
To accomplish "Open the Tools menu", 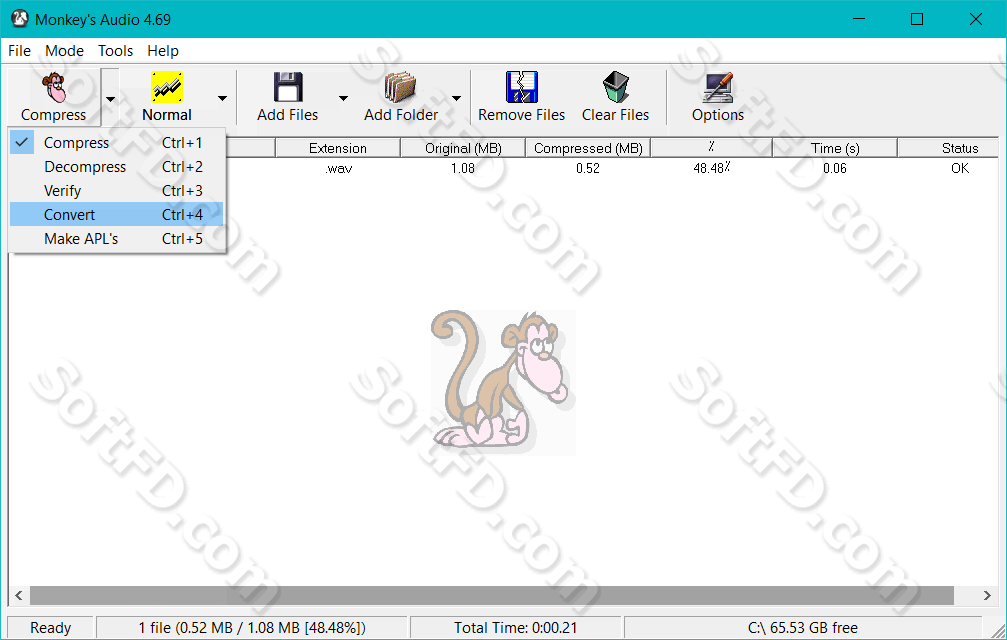I will (x=116, y=51).
